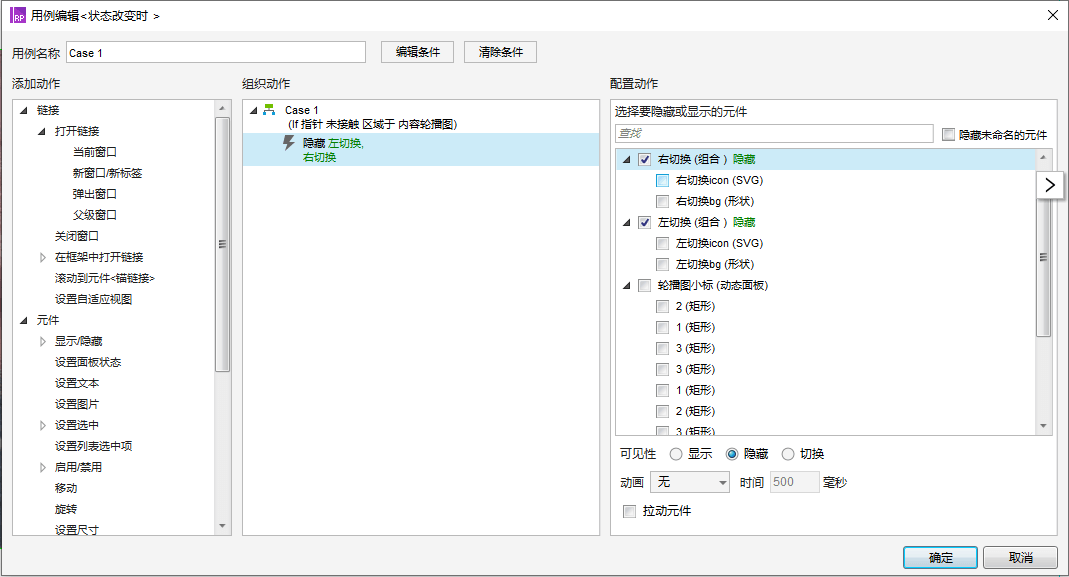
Task: Check 轮播图小标 (动态面板) checkbox
Action: pos(644,285)
